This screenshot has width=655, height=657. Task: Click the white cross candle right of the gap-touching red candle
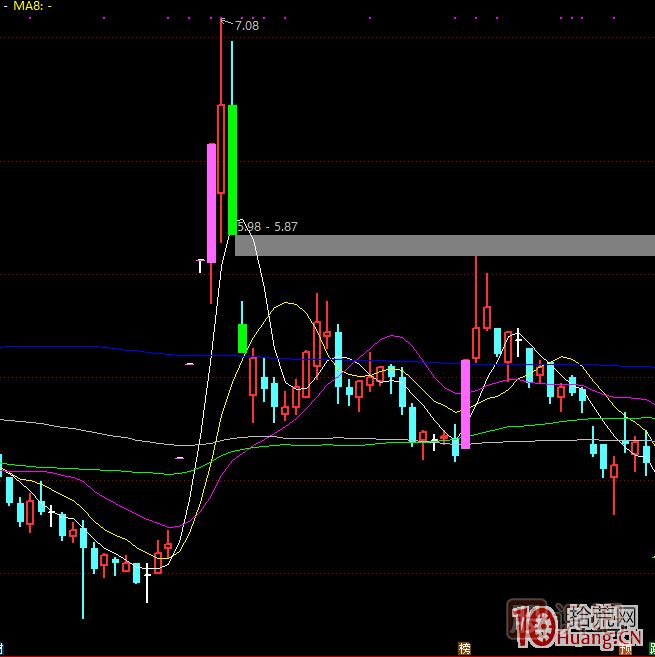click(517, 335)
